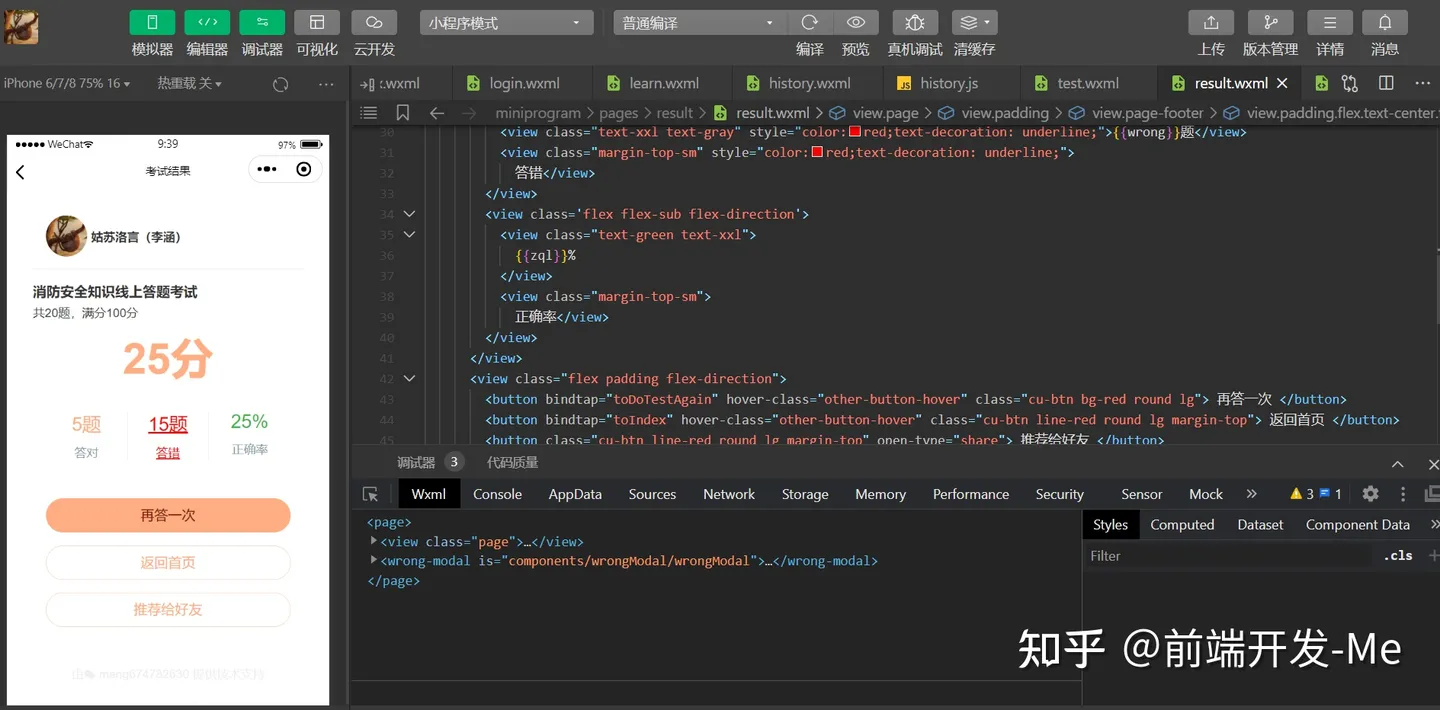1440x710 pixels.
Task: Toggle the simulator panel (模拟器)
Action: (152, 23)
